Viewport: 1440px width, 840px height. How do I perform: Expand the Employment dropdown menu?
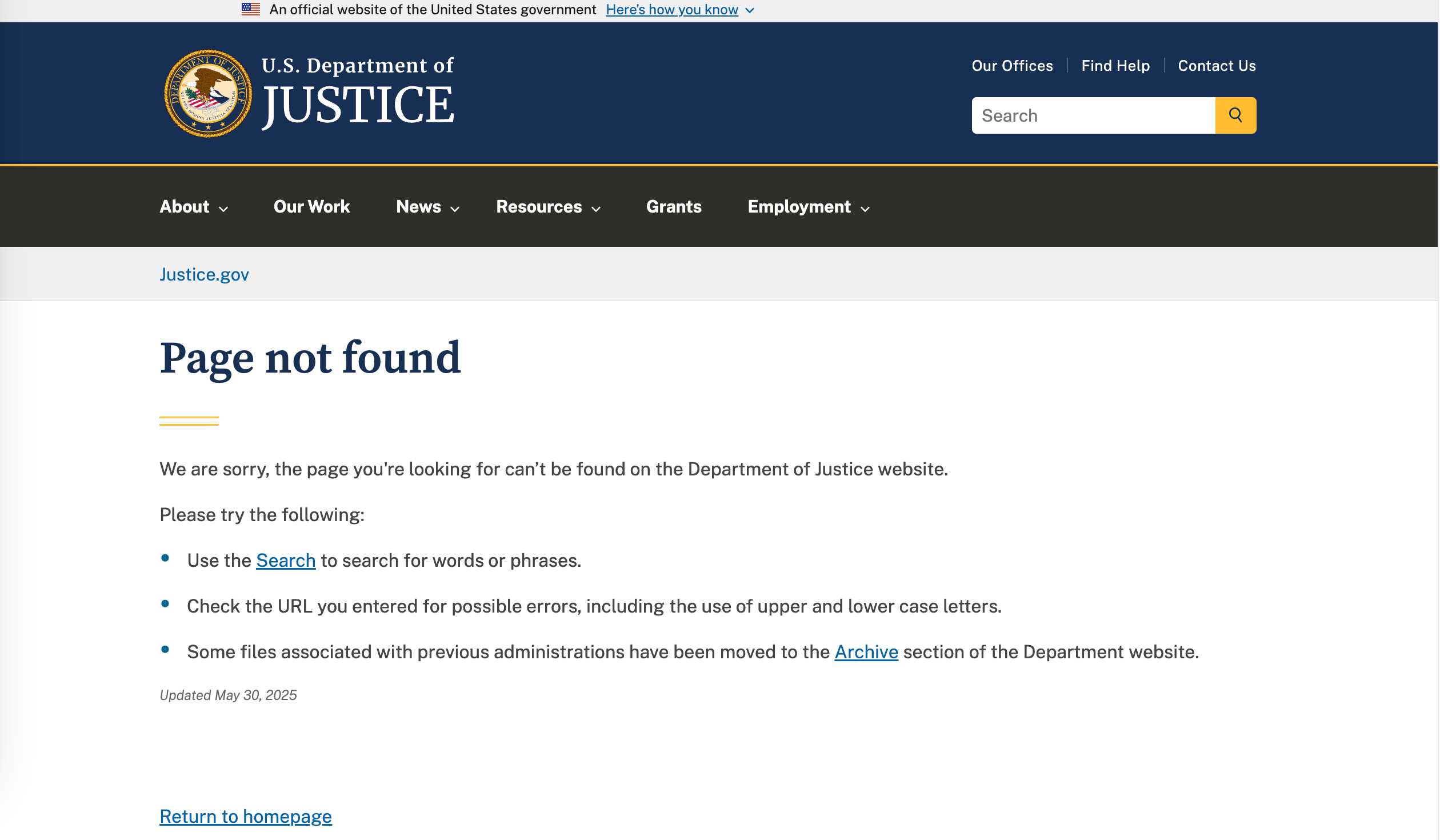pos(809,207)
